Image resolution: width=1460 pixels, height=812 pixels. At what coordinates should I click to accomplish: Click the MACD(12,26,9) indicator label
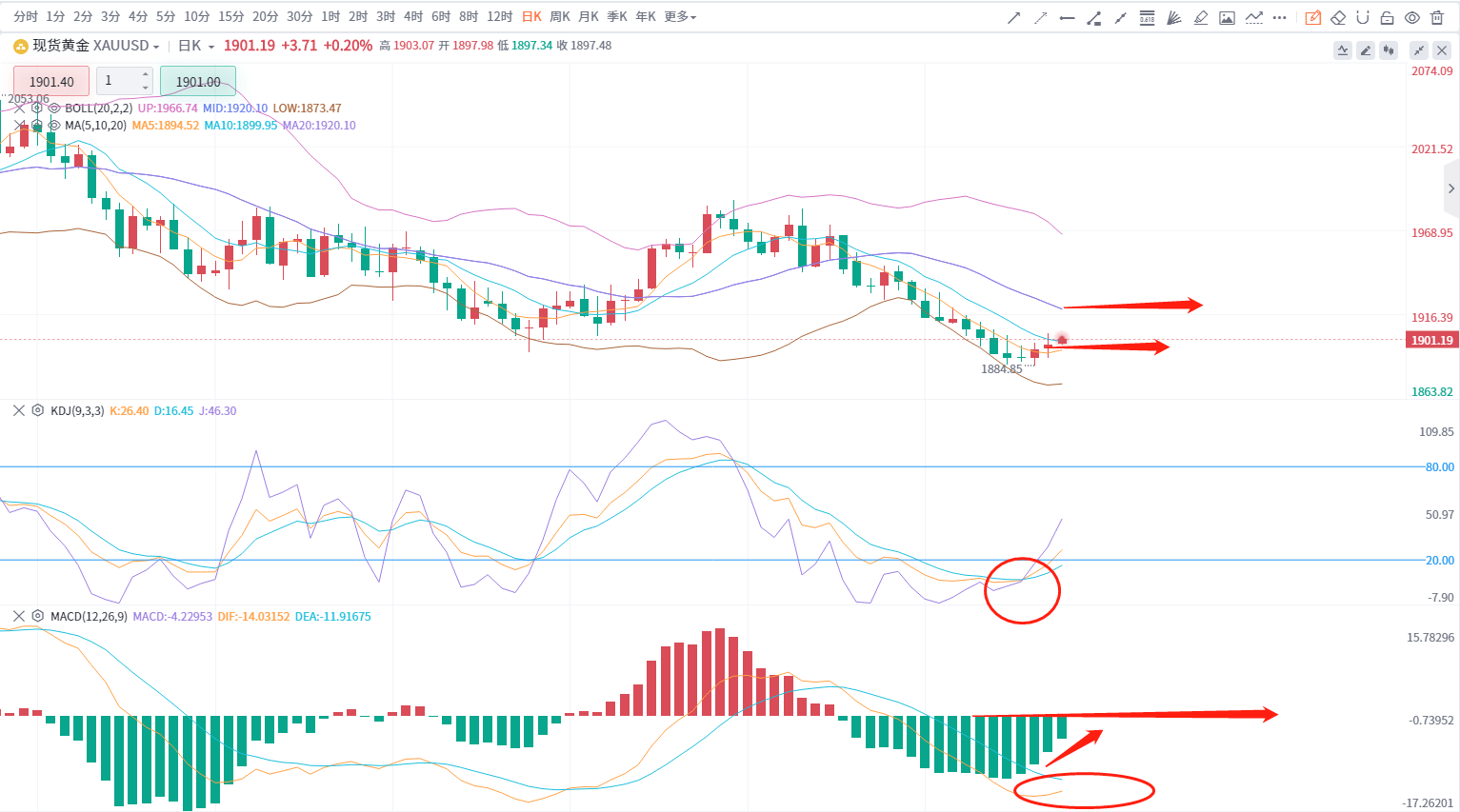[89, 617]
